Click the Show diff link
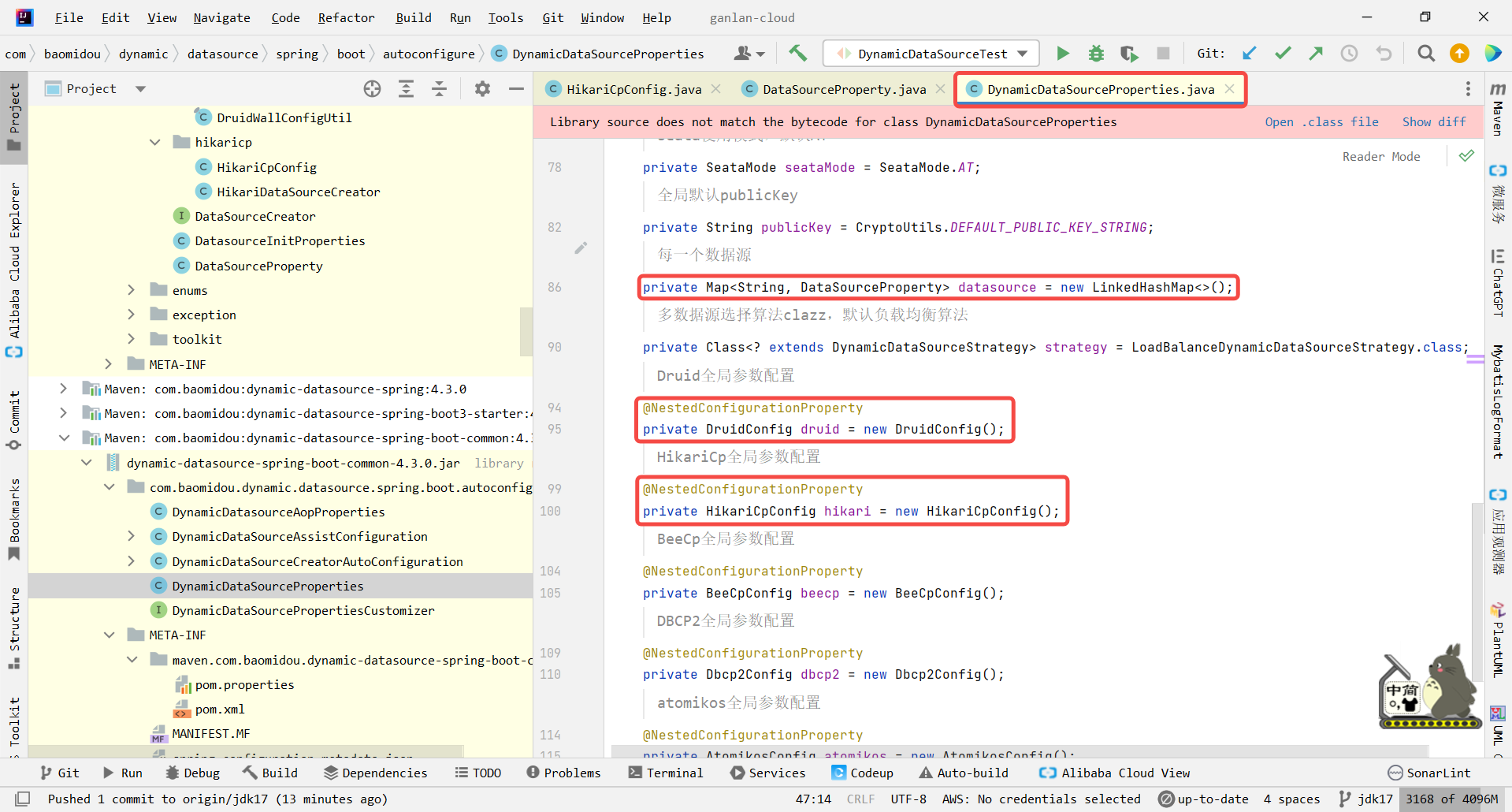 [1434, 121]
